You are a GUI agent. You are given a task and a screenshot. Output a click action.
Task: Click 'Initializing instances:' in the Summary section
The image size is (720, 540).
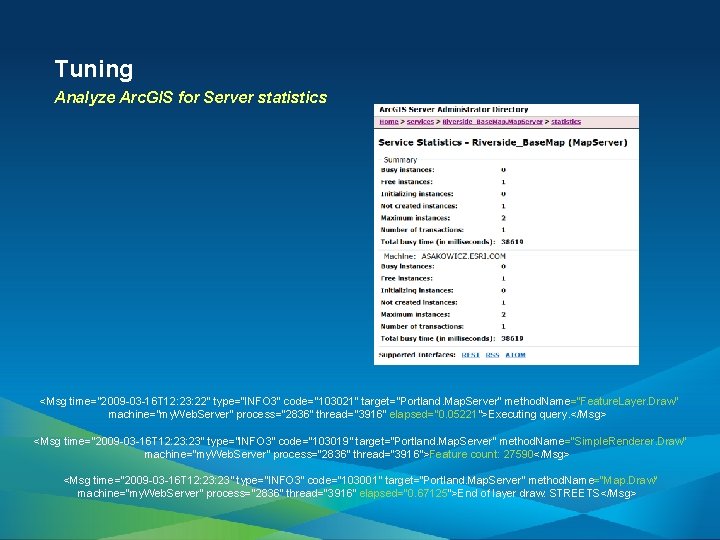click(417, 194)
